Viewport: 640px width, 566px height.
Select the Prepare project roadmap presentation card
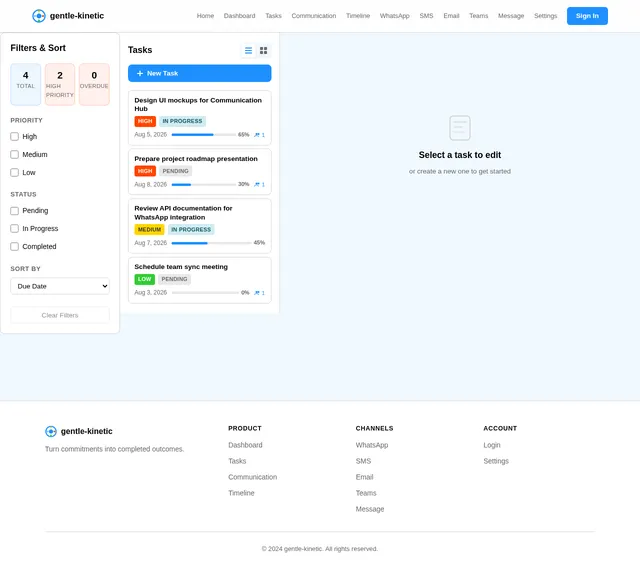tap(200, 172)
